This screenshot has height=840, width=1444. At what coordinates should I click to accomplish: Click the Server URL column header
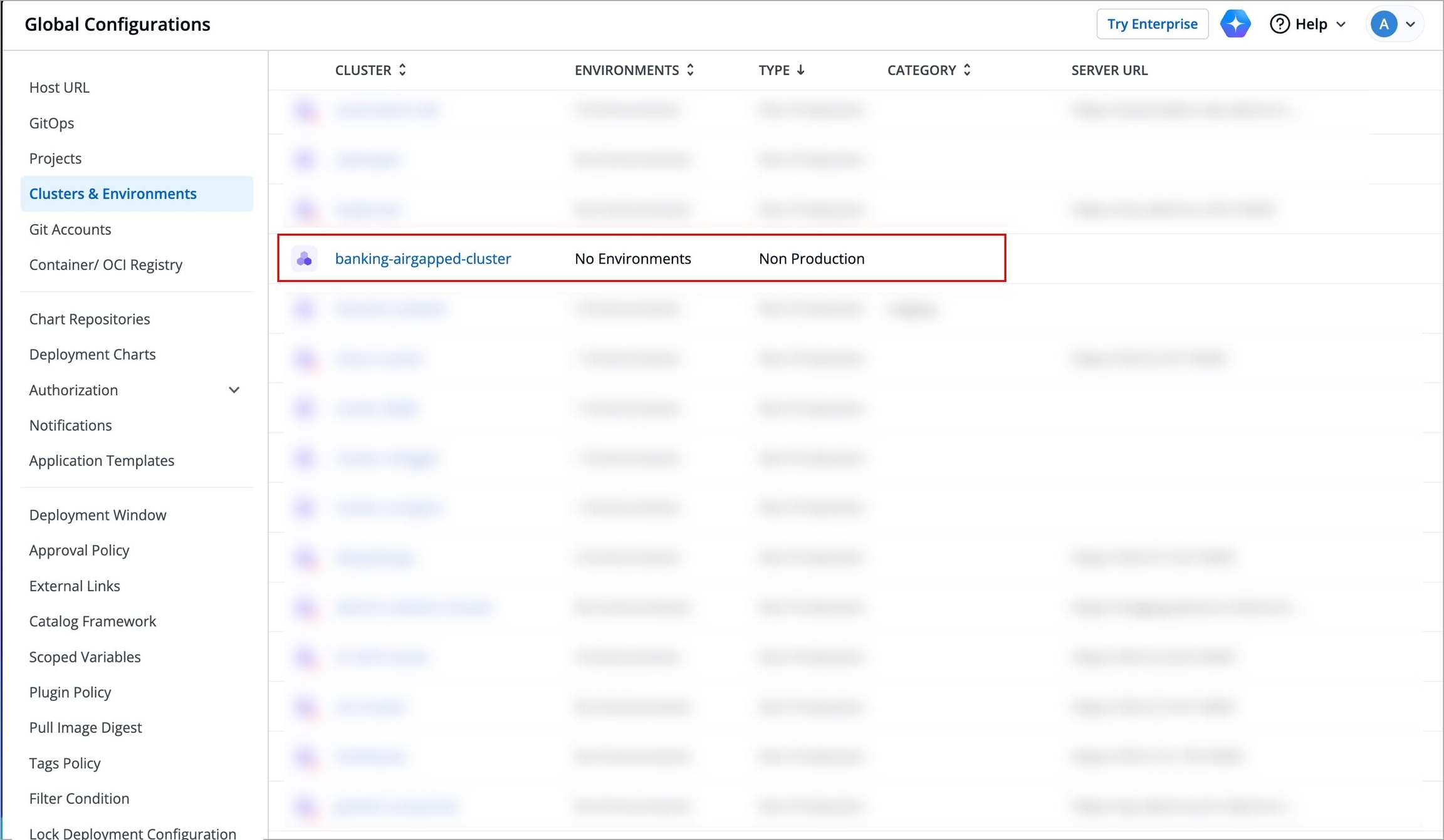tap(1109, 70)
